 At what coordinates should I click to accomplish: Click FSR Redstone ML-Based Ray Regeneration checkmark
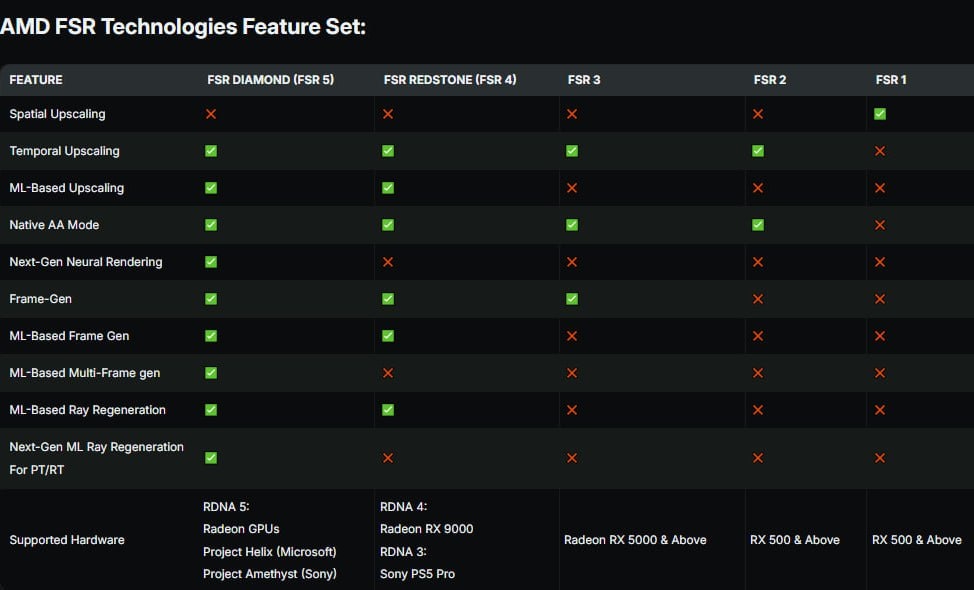388,410
